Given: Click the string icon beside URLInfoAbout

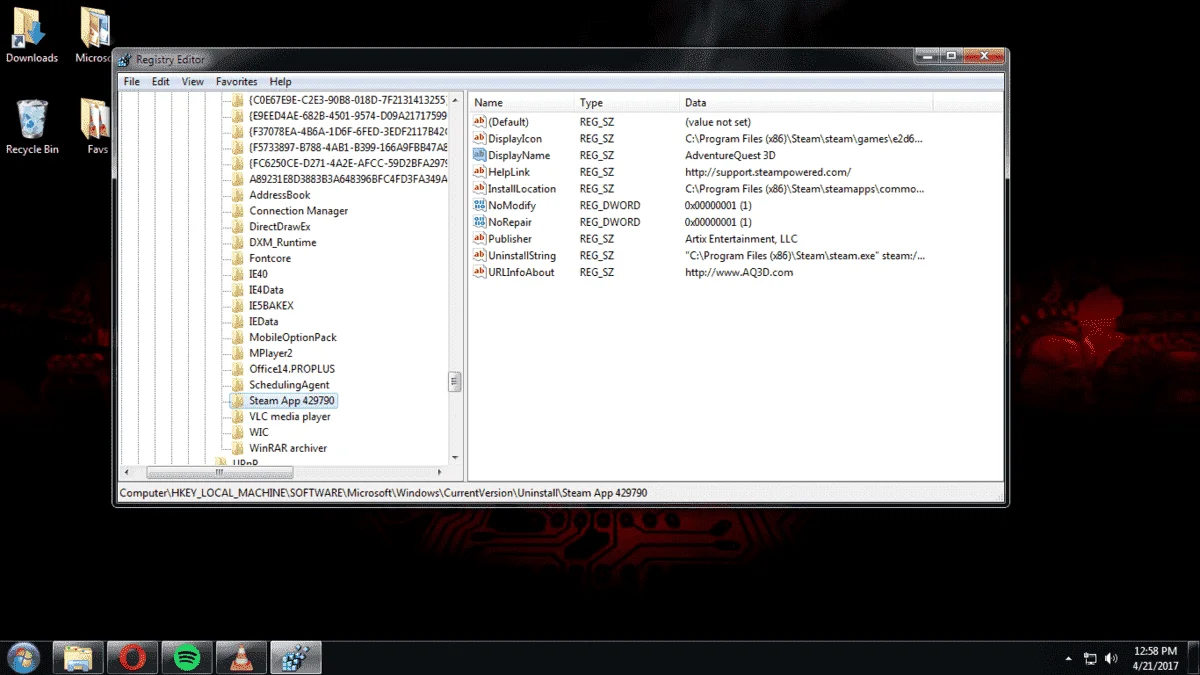Looking at the screenshot, I should click(x=479, y=272).
